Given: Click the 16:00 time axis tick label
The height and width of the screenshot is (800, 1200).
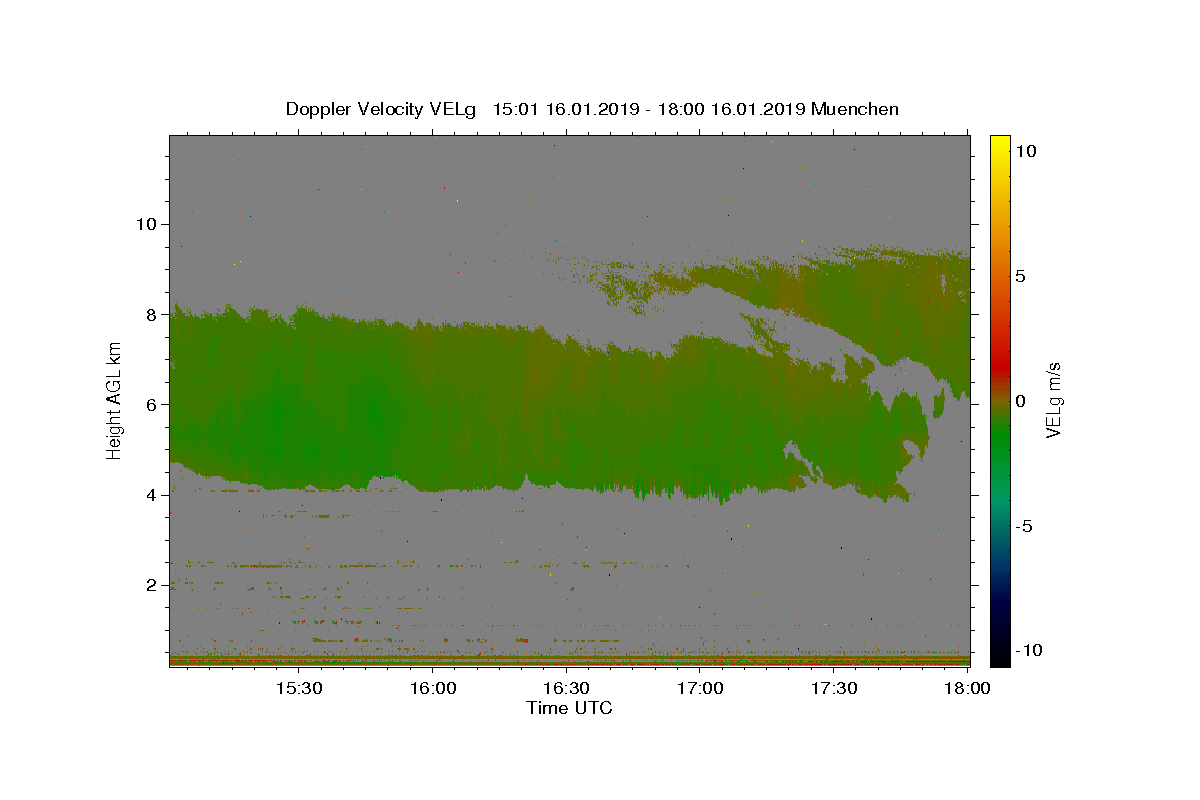Looking at the screenshot, I should 433,689.
